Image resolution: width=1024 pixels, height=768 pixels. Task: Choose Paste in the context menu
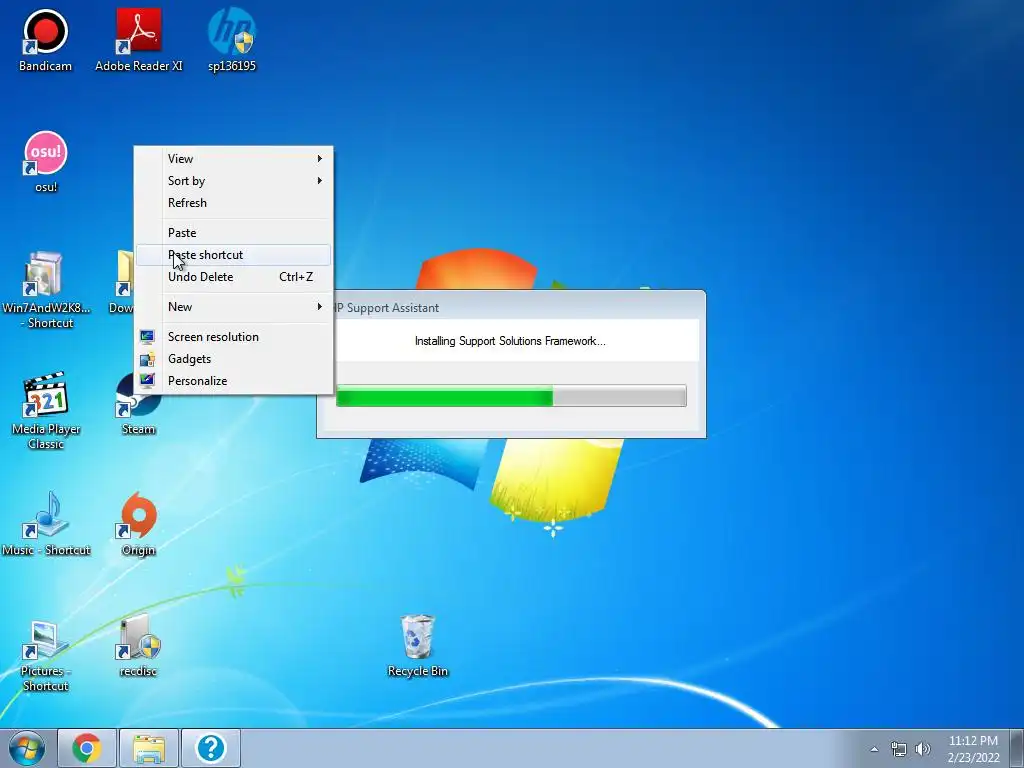[x=234, y=233]
